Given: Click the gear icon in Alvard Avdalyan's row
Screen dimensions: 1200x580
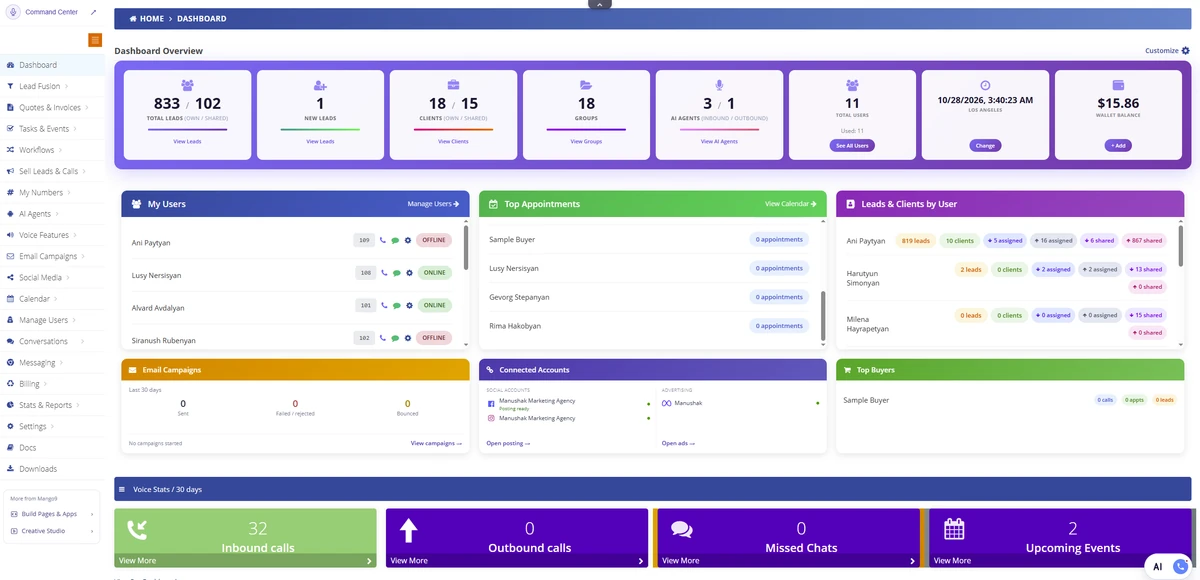Looking at the screenshot, I should [x=408, y=305].
